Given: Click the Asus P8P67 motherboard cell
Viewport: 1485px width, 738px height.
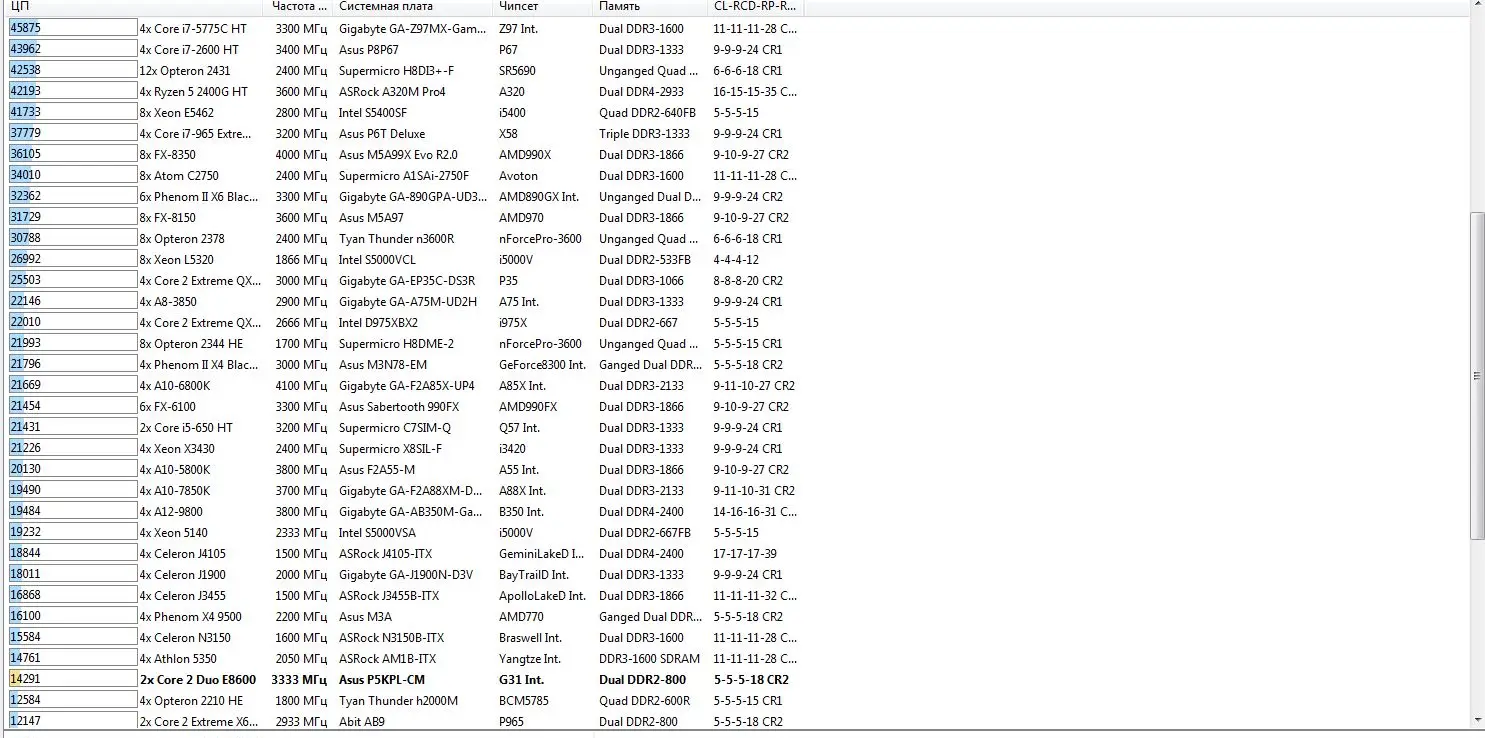Looking at the screenshot, I should (369, 50).
